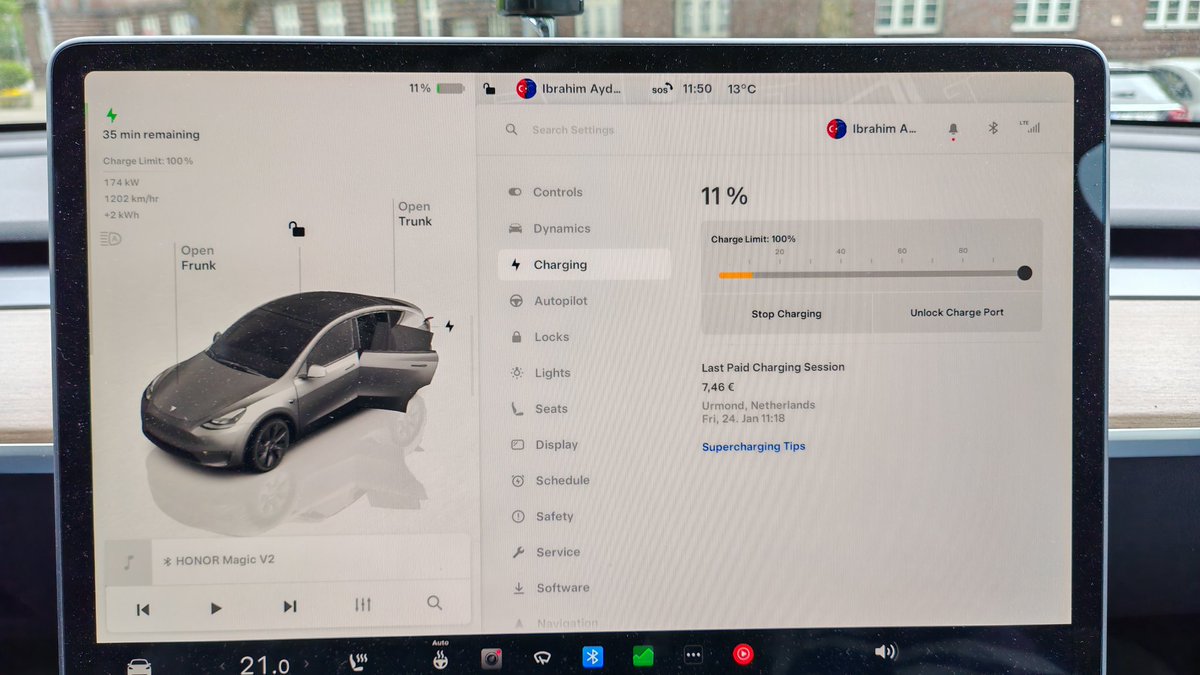The height and width of the screenshot is (675, 1200).
Task: Open the Dynamics settings menu
Action: click(550, 228)
